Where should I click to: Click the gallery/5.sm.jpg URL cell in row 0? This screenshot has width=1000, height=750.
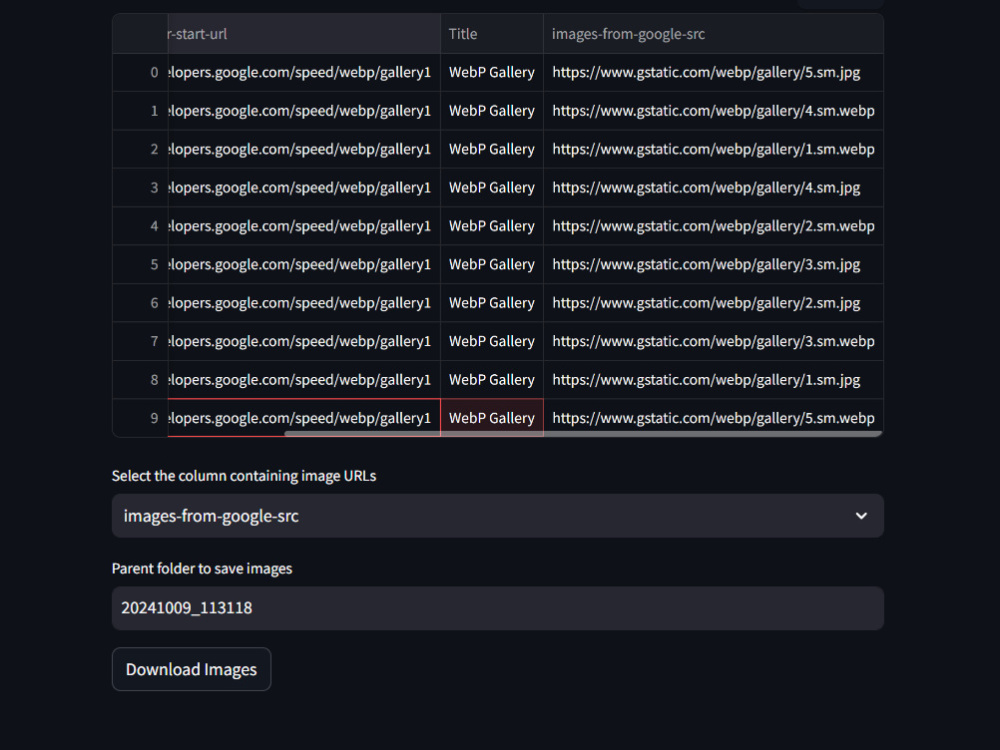713,72
